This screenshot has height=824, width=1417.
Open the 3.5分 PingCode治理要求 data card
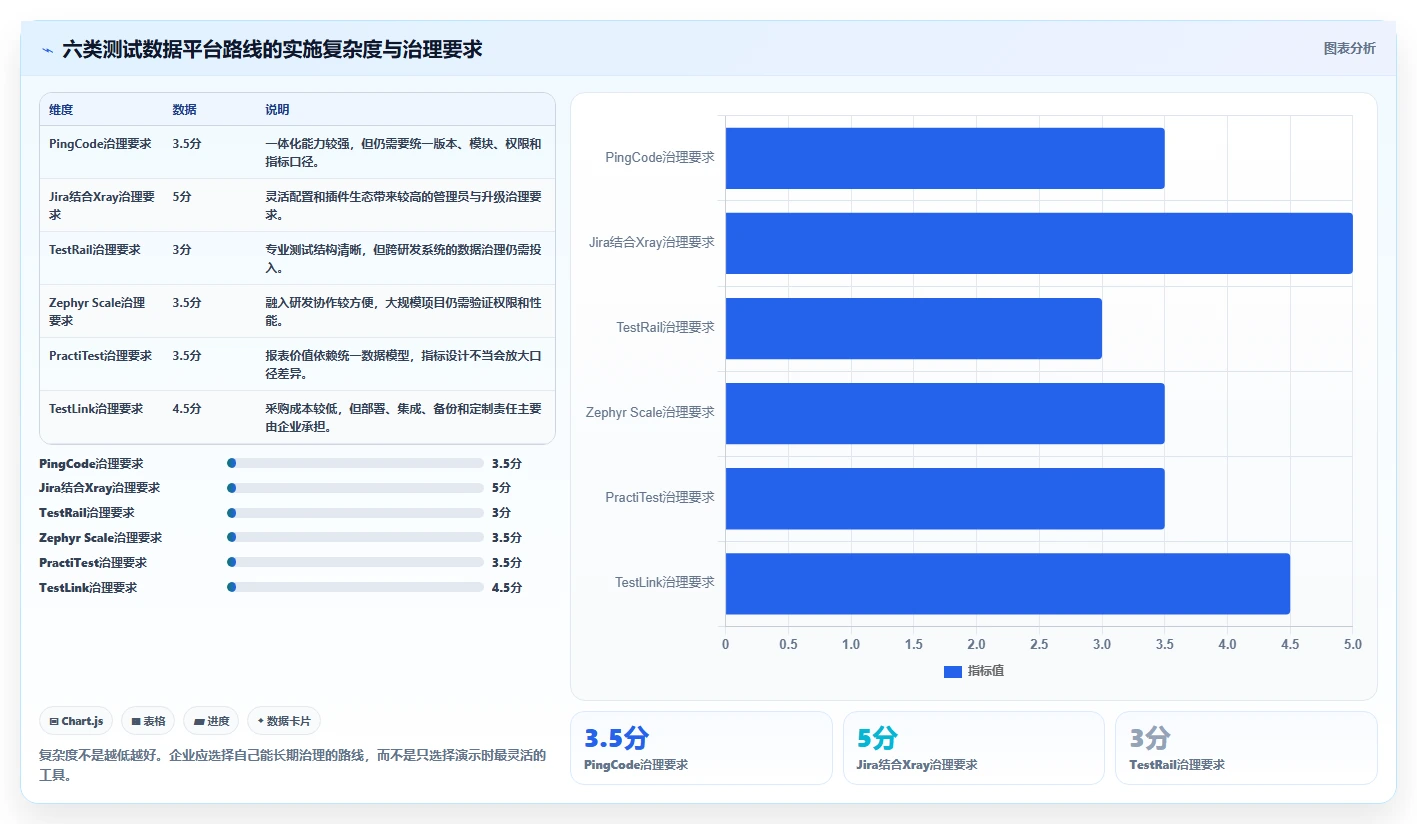(x=701, y=748)
